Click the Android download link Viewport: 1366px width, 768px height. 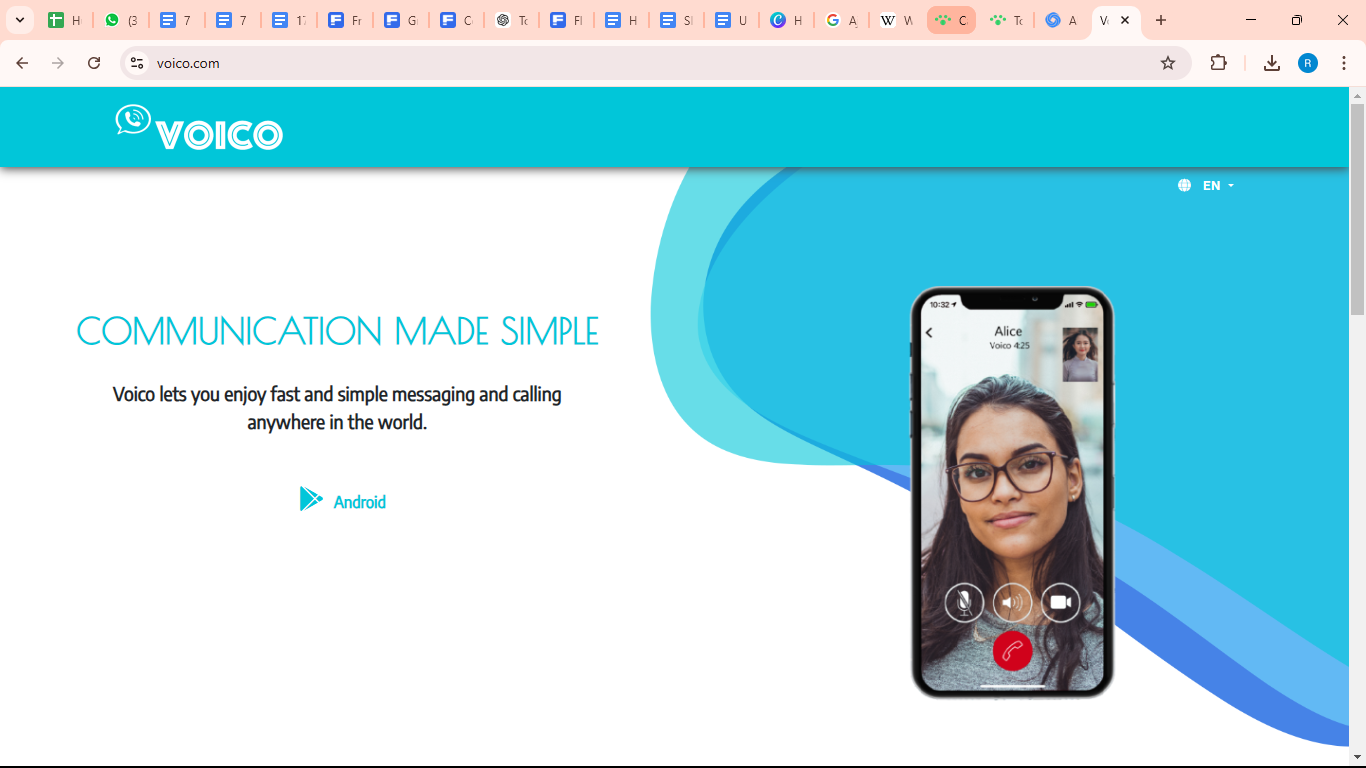pyautogui.click(x=343, y=501)
